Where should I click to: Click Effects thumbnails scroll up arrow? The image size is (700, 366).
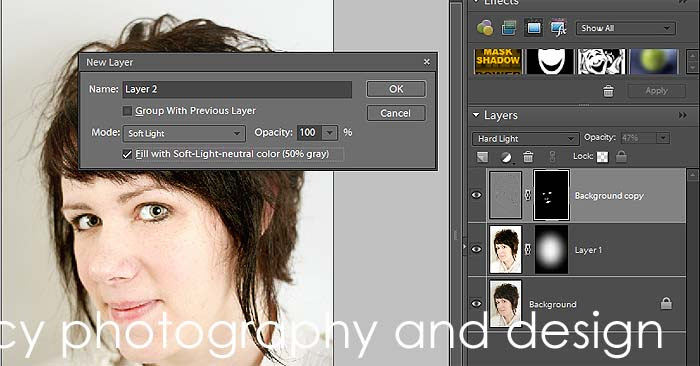click(692, 56)
